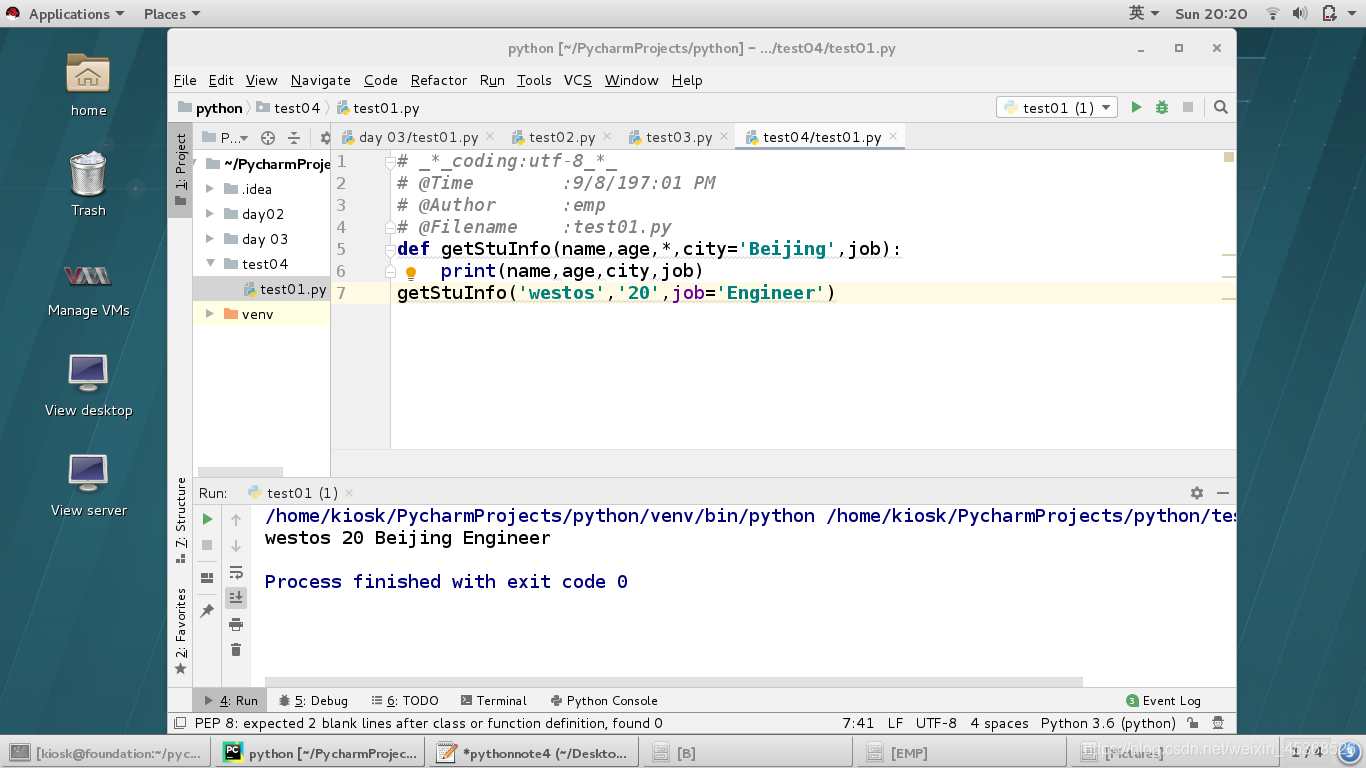
Task: Click the stop square in the main toolbar
Action: [x=1188, y=107]
